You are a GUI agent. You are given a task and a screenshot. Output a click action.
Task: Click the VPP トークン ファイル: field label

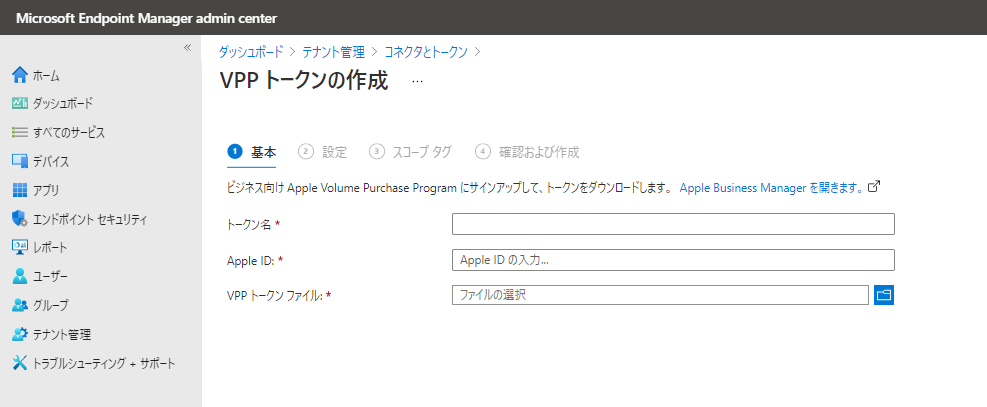[x=274, y=295]
